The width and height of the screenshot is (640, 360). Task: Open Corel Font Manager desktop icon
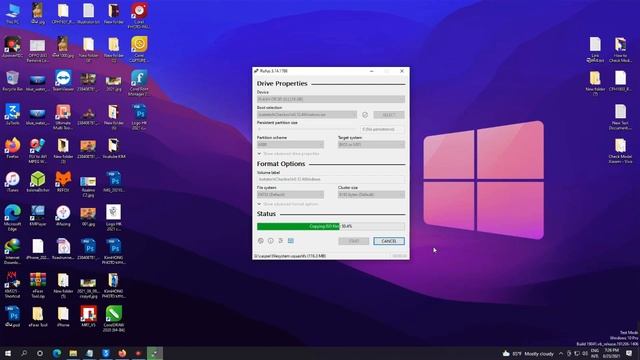click(139, 83)
